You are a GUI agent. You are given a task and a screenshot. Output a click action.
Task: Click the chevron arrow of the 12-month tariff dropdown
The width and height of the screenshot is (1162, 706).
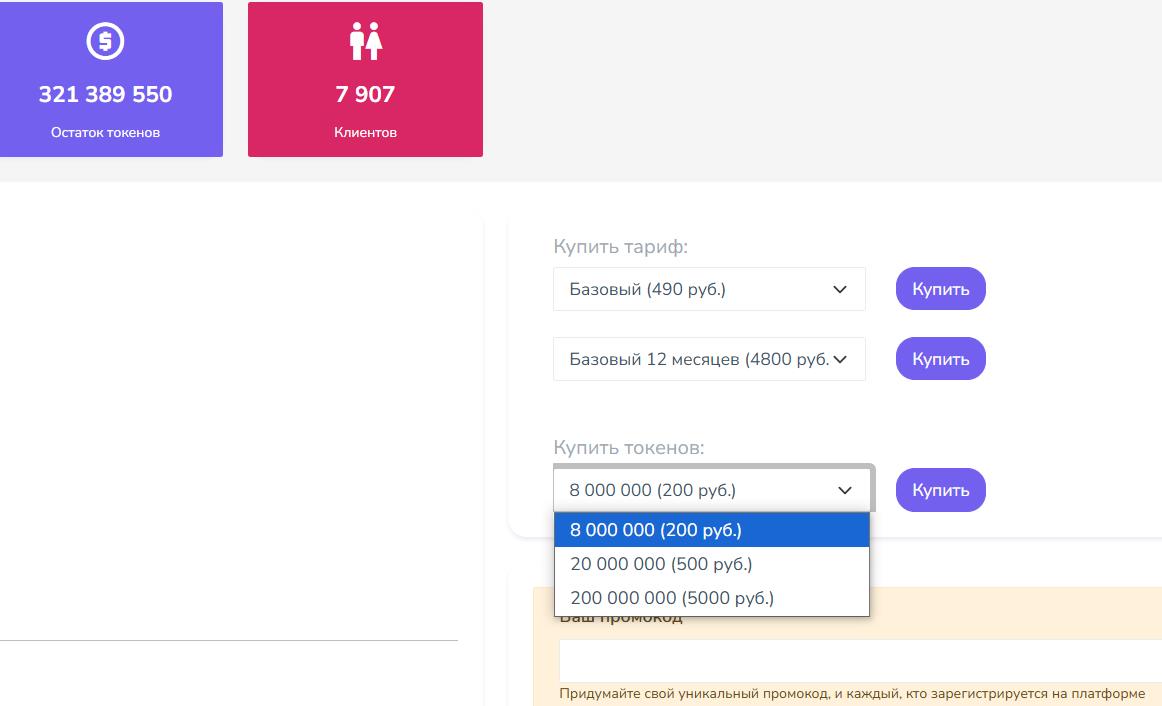coord(840,359)
